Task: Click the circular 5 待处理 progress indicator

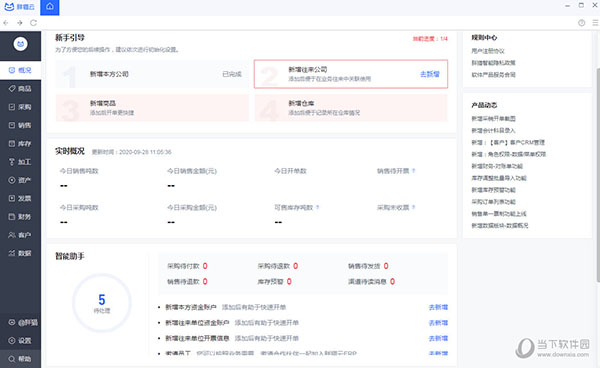Action: pyautogui.click(x=102, y=303)
